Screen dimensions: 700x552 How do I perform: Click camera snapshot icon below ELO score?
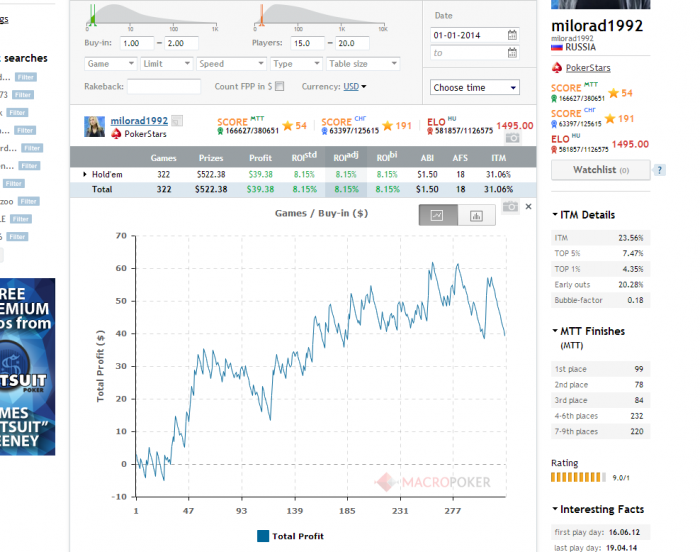click(512, 138)
